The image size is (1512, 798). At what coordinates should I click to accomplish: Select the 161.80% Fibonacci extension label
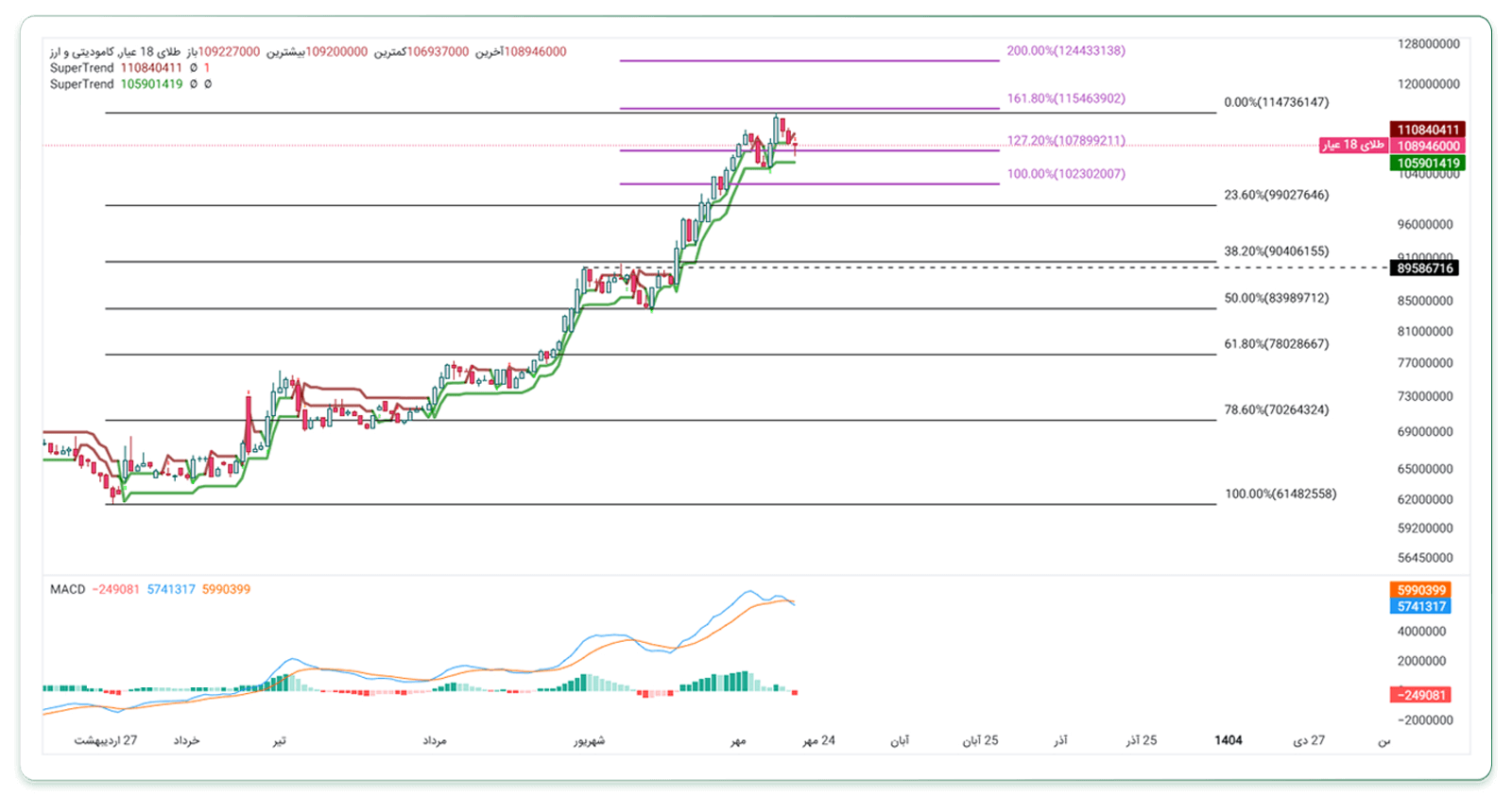tap(1065, 98)
